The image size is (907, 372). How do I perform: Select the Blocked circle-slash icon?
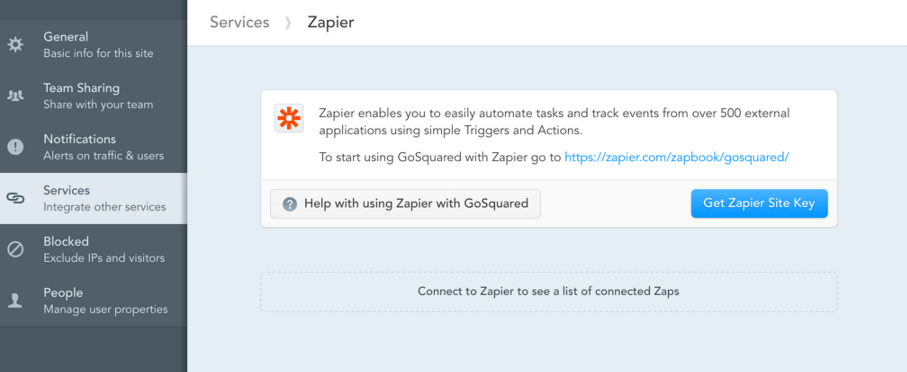[x=15, y=249]
